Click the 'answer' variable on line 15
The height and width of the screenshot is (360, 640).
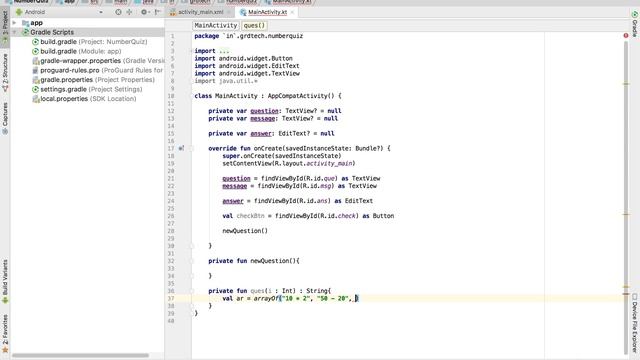[x=261, y=133]
